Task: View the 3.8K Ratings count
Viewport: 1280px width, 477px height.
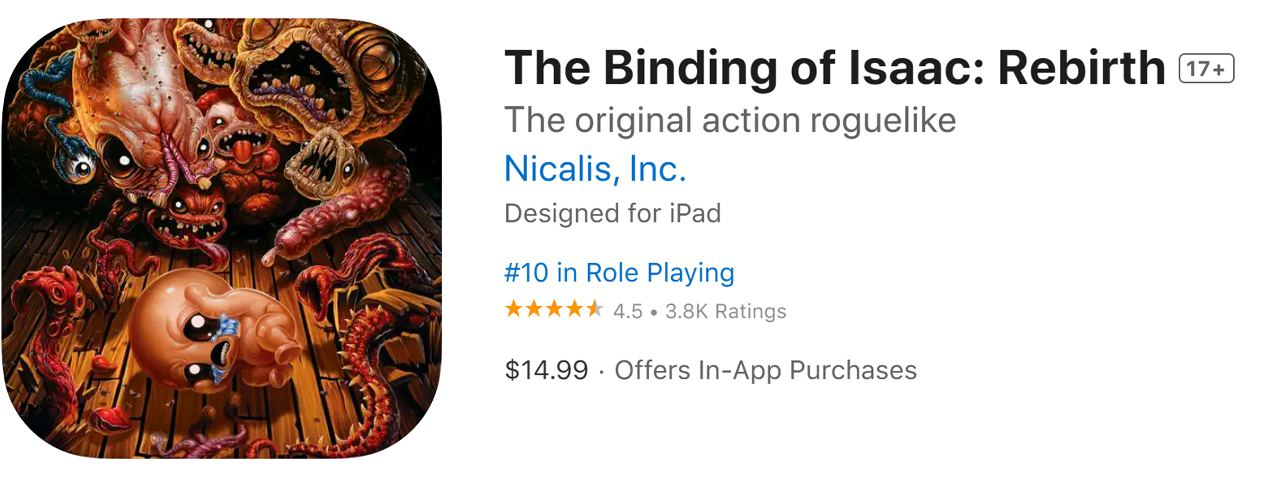Action: [x=726, y=311]
